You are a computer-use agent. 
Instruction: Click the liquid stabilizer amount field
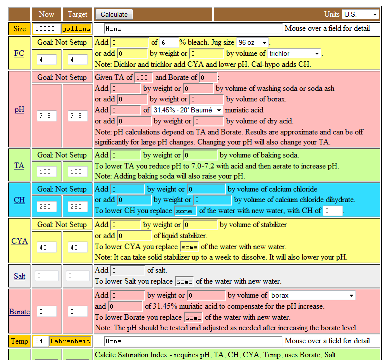[135, 236]
